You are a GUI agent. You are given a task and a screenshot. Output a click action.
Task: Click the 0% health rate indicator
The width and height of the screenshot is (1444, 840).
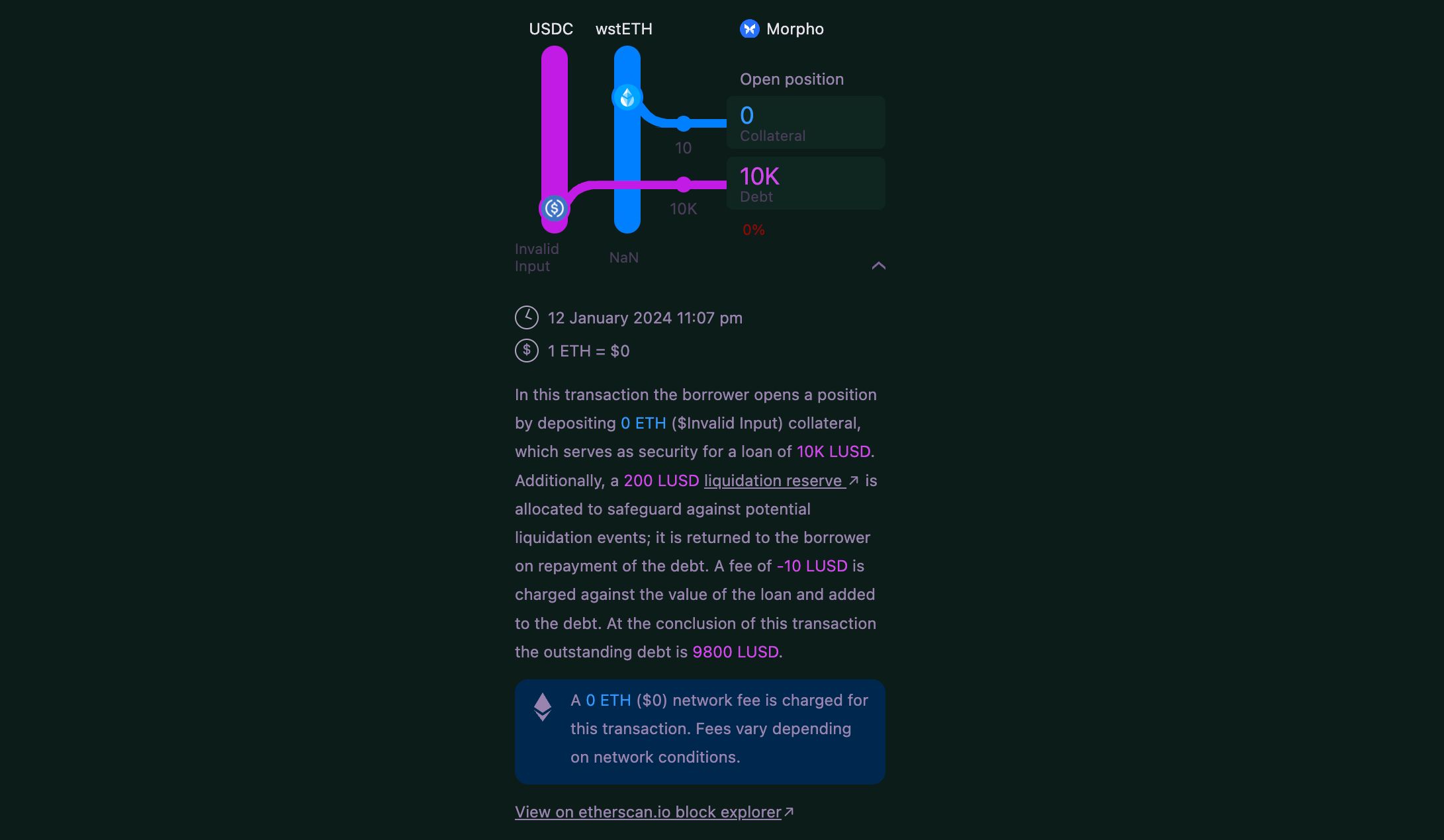point(753,229)
